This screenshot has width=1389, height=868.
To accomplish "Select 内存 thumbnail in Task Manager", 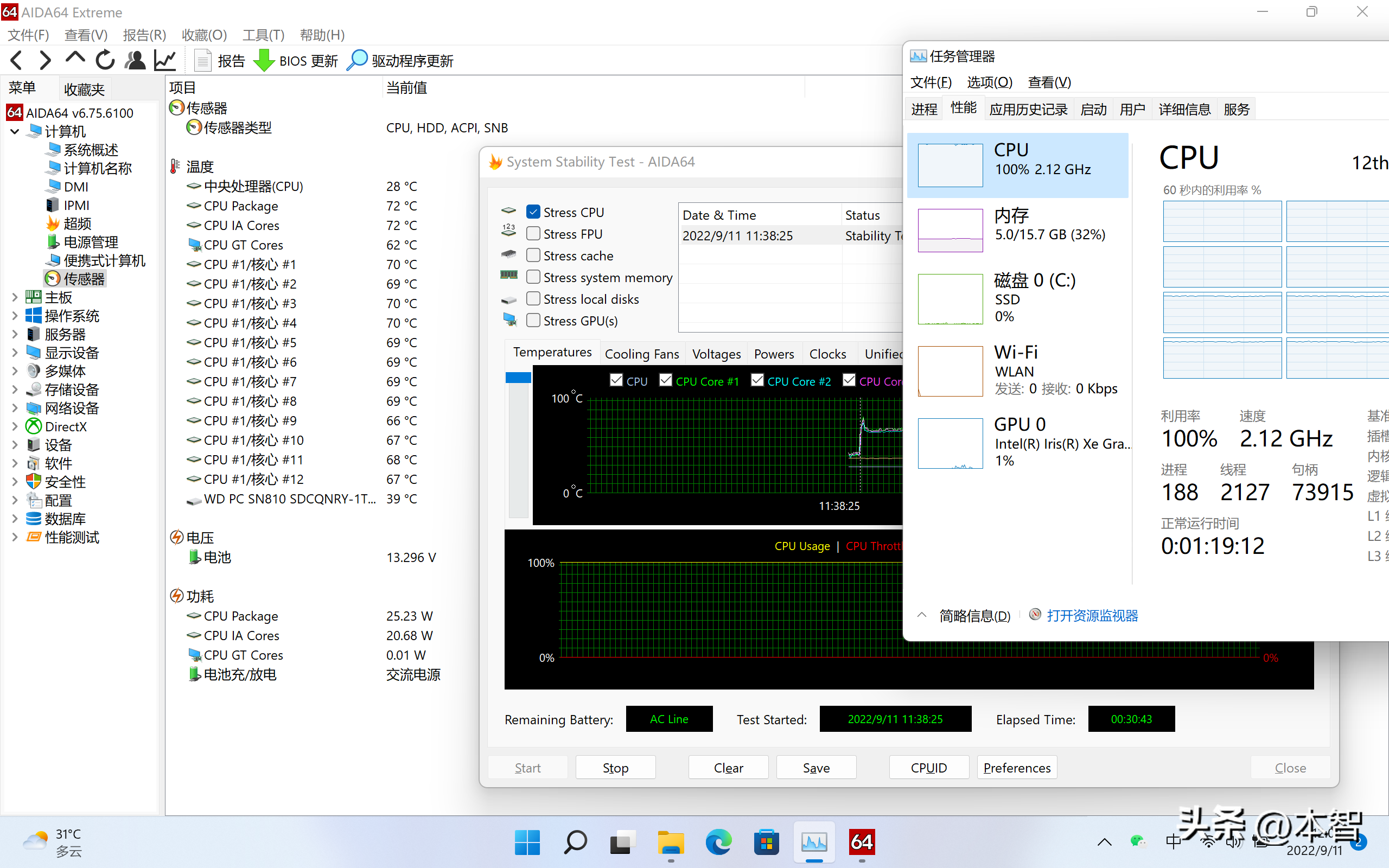I will (x=951, y=230).
